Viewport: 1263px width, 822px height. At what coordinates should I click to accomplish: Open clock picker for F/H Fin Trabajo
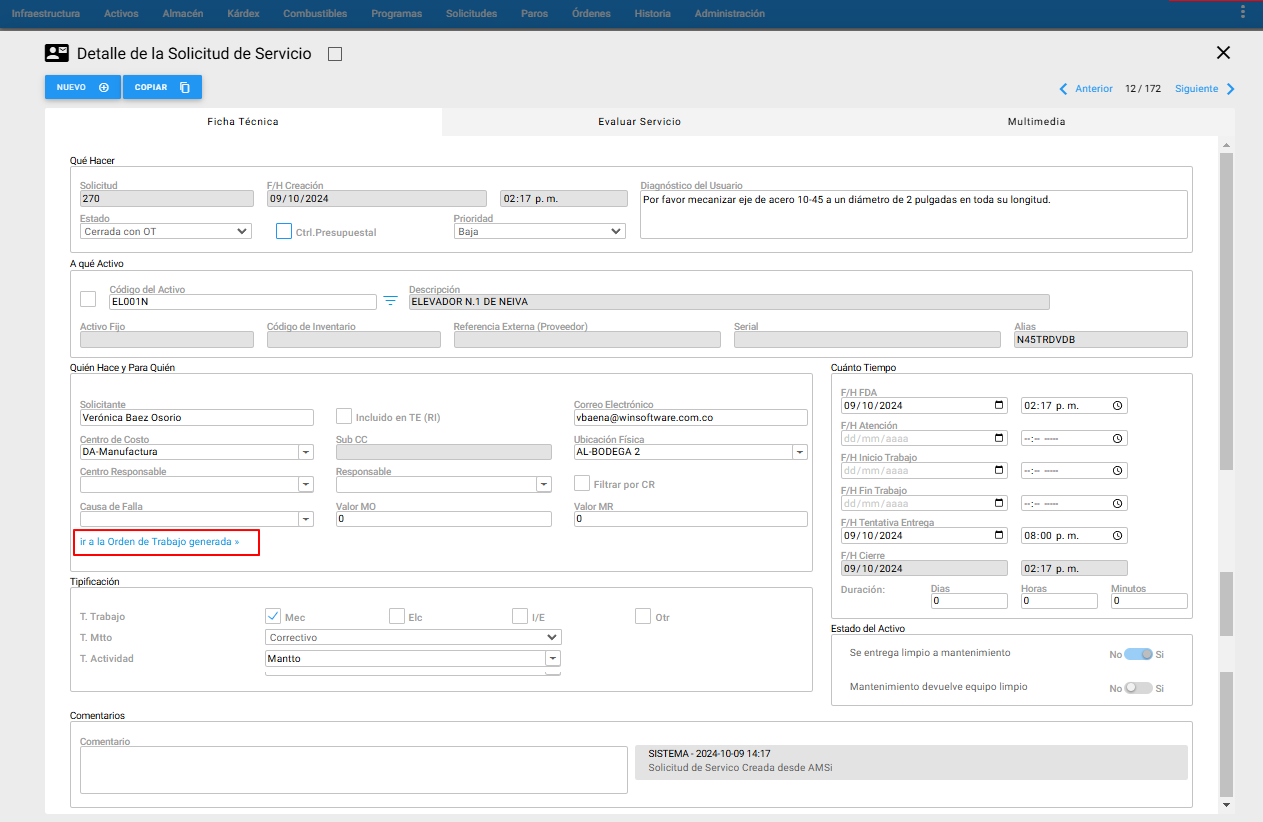coord(1118,503)
